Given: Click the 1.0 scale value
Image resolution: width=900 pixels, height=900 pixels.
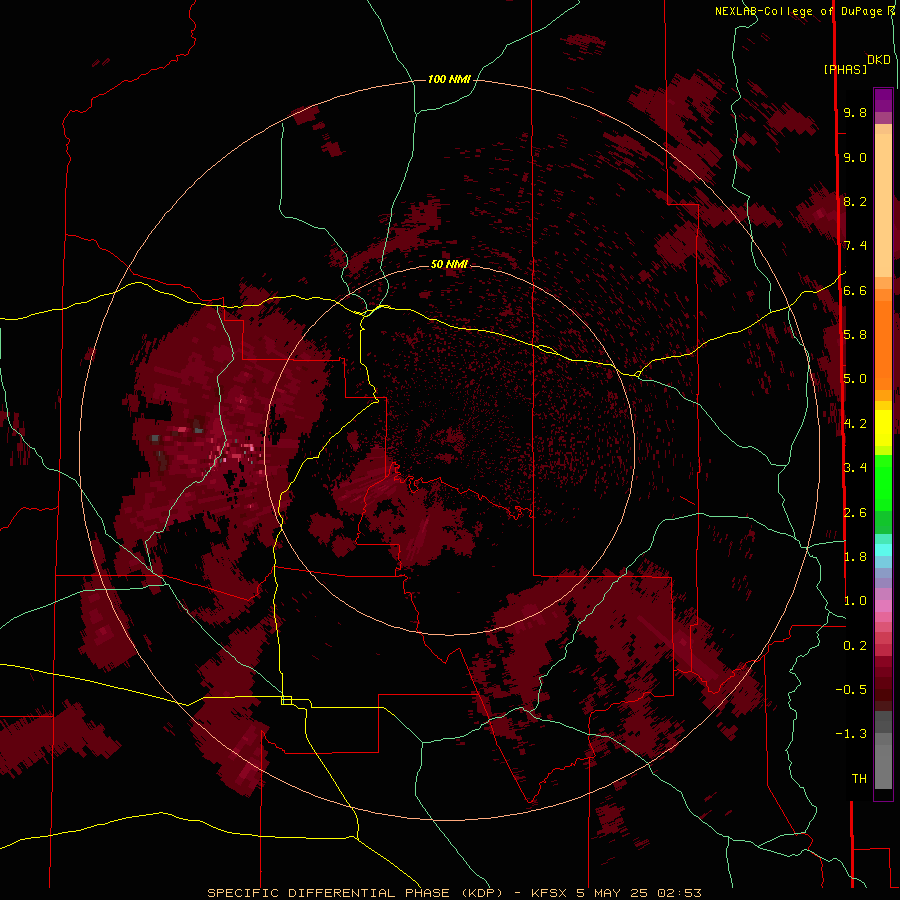Looking at the screenshot, I should point(855,601).
